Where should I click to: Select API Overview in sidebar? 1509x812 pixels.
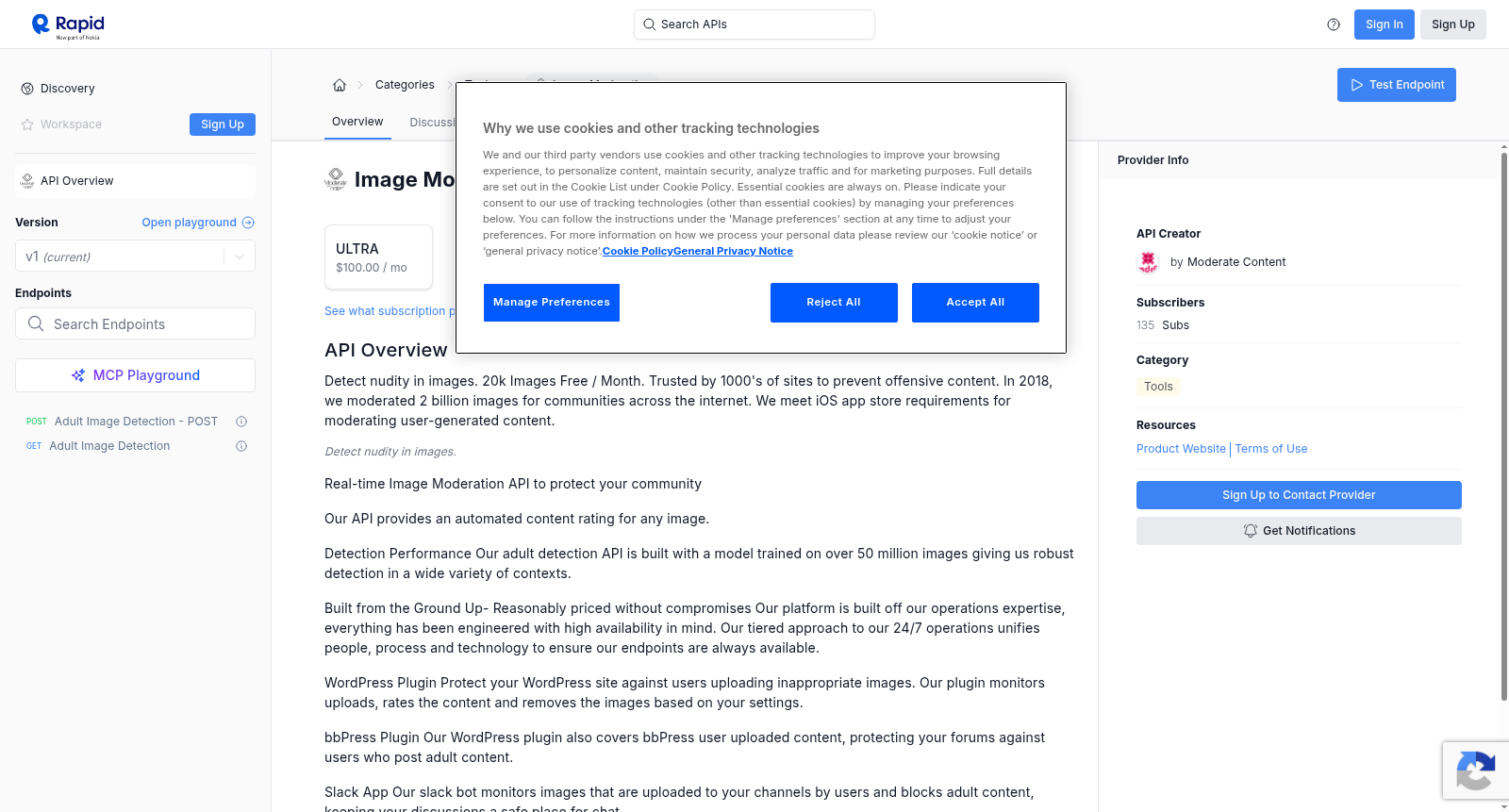pos(135,181)
